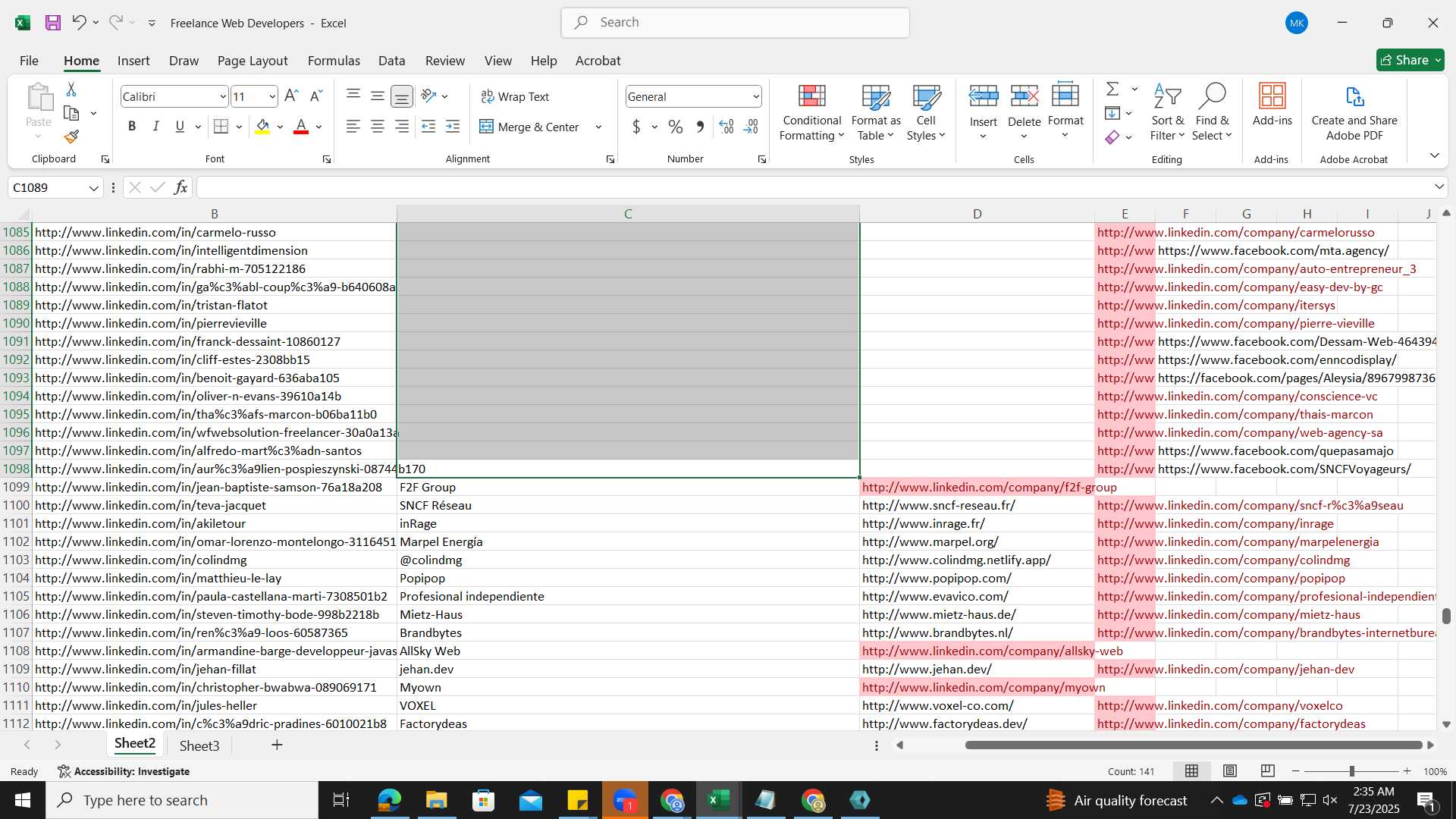The image size is (1456, 819).
Task: Decrease font size with the smaller A
Action: pyautogui.click(x=316, y=96)
